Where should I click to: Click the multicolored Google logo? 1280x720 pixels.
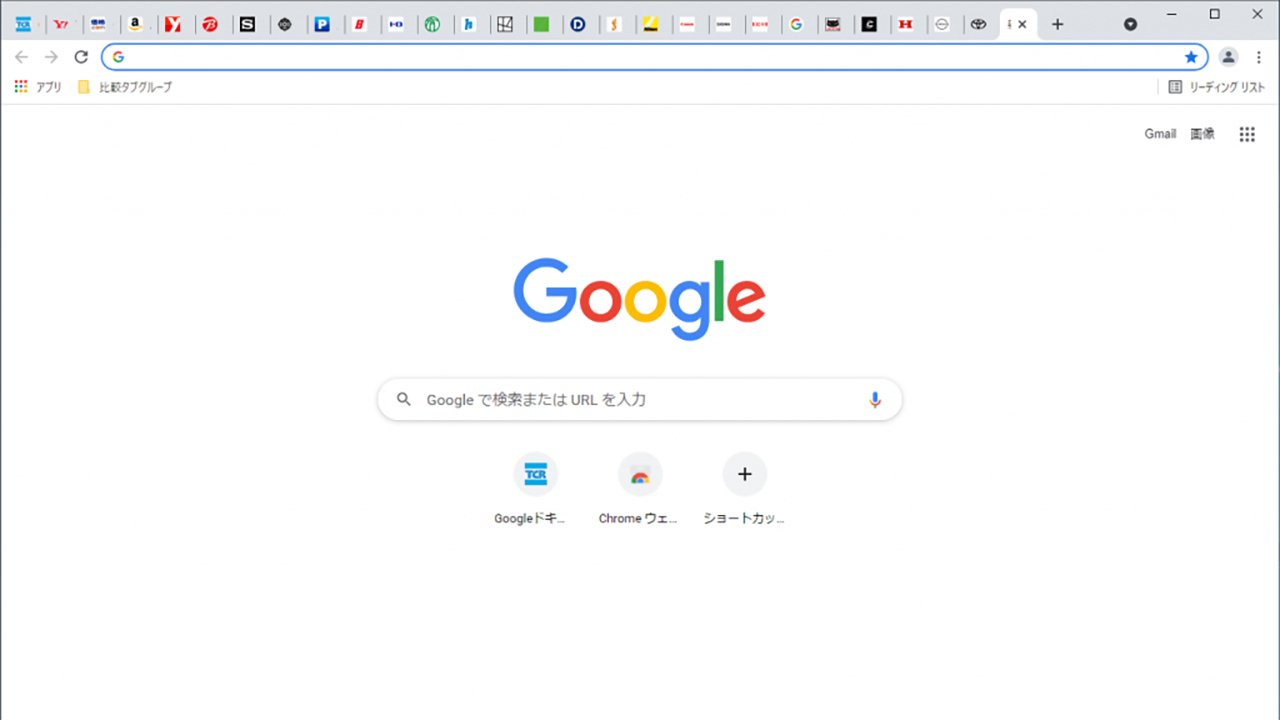[x=639, y=297]
